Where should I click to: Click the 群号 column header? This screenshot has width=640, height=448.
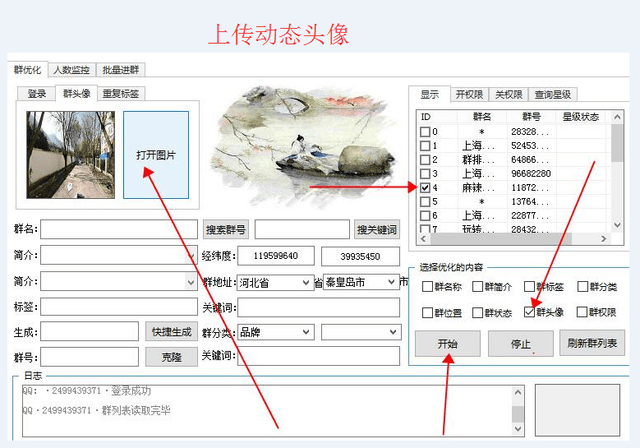[x=531, y=117]
